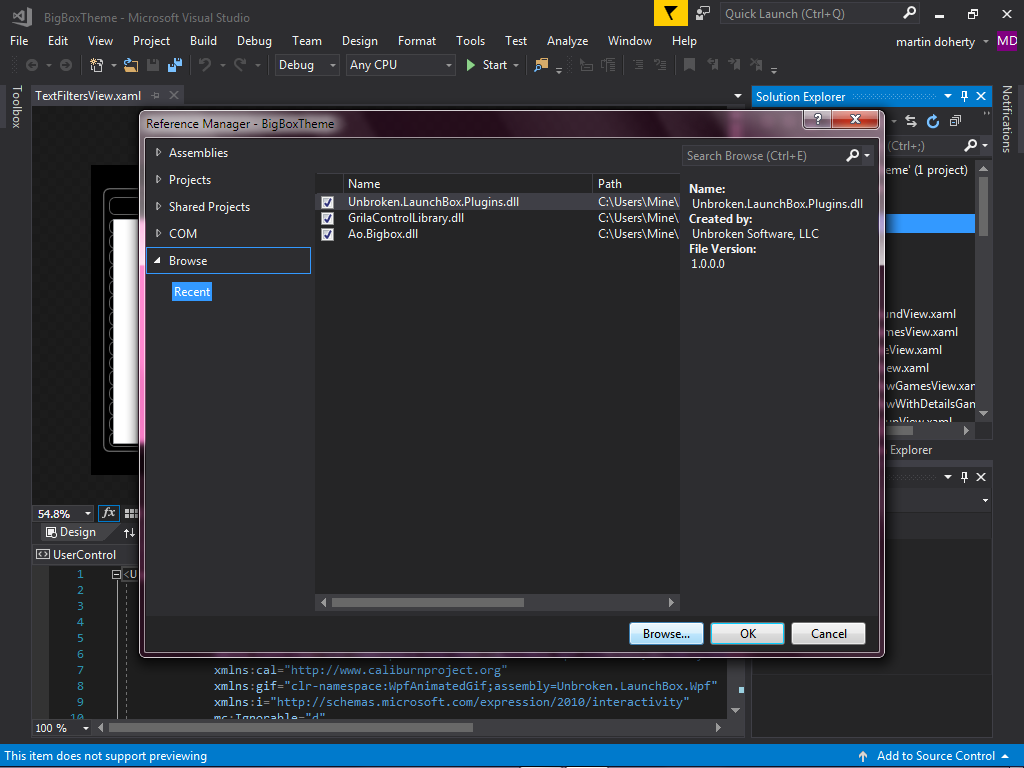Click the Collapse All icon in Solution Explorer

coord(955,121)
